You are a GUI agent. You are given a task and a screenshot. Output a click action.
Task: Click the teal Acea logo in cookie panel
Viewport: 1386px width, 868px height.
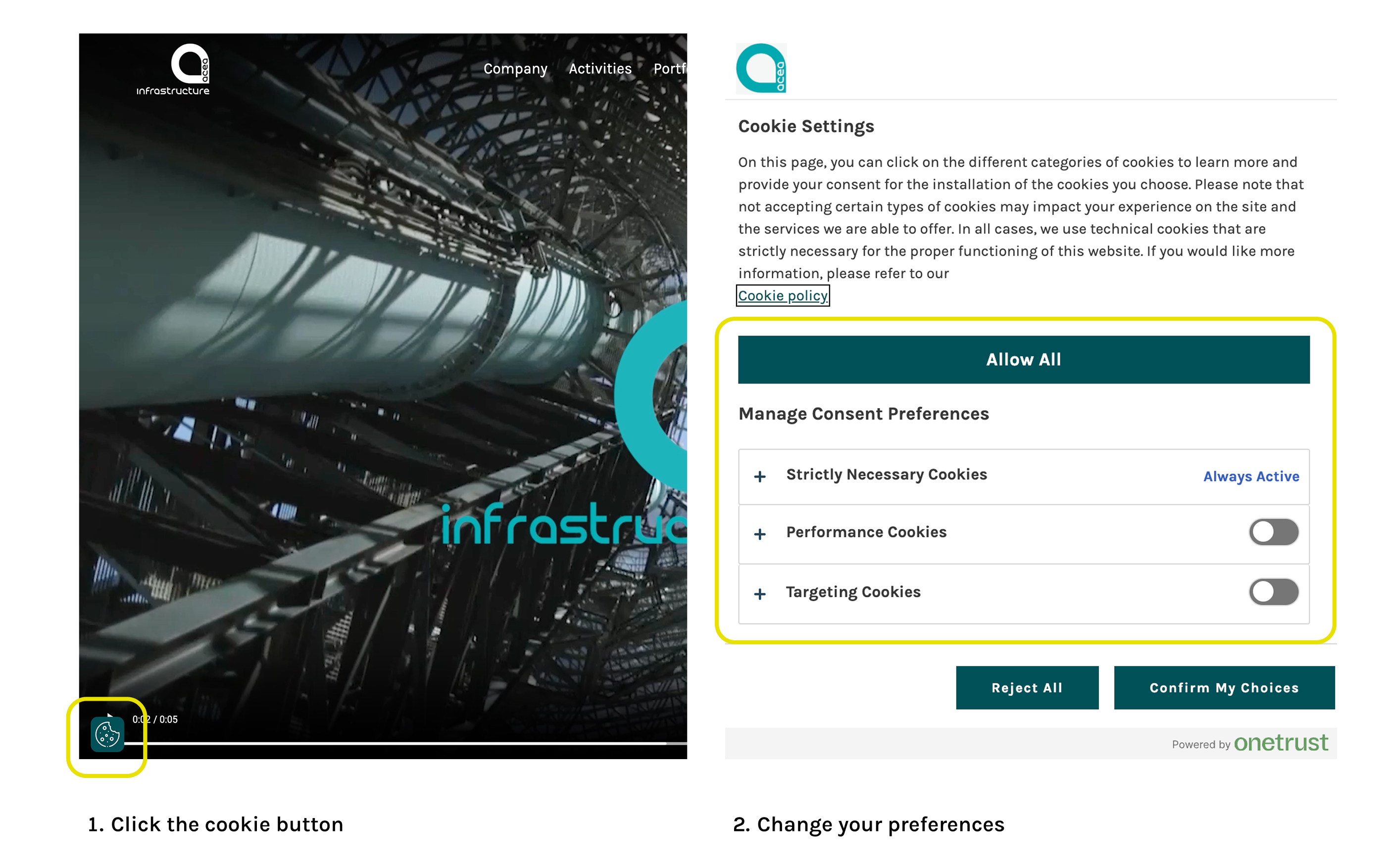click(761, 68)
